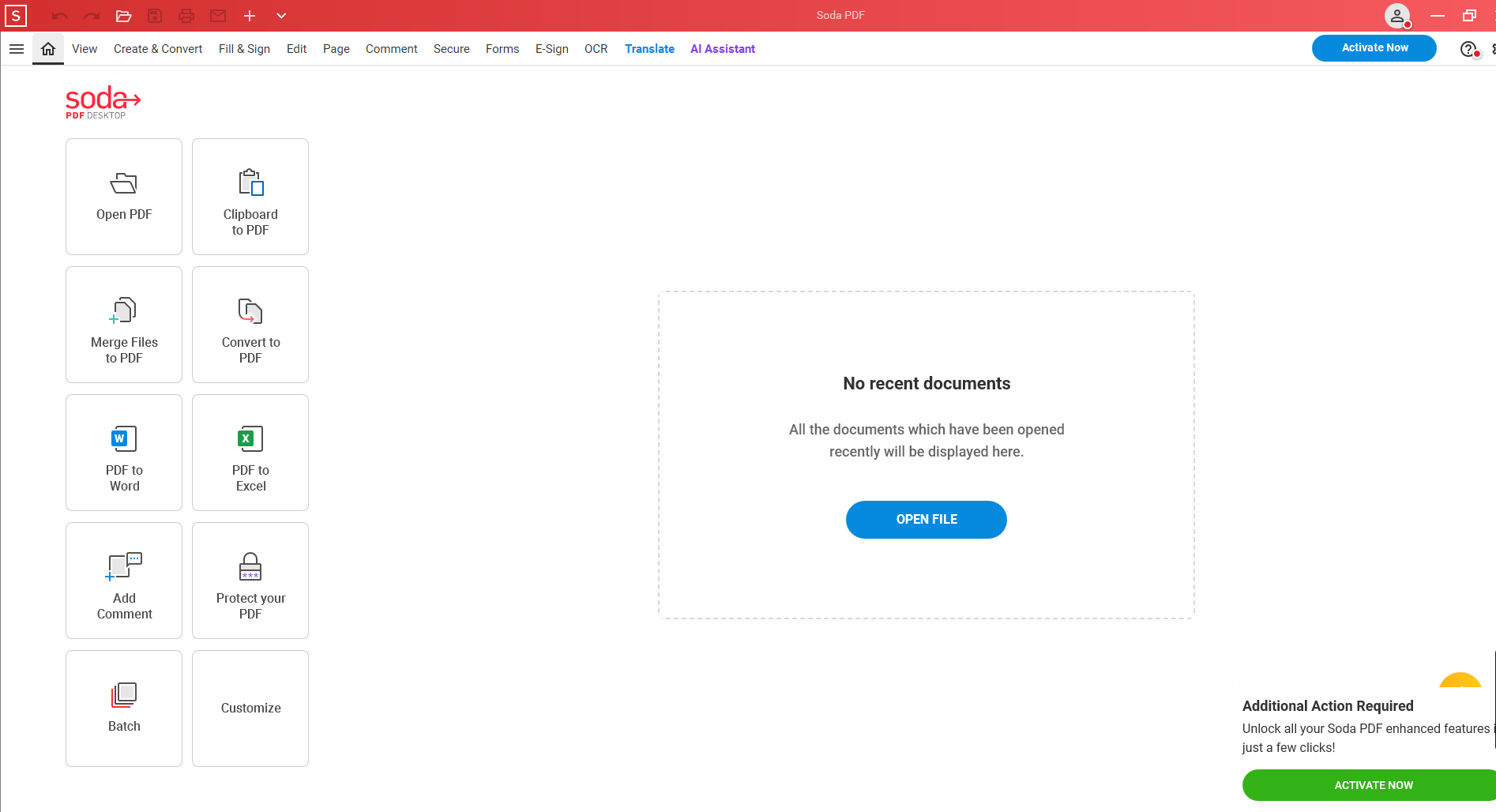
Task: Open the Create & Convert tab
Action: tap(158, 49)
